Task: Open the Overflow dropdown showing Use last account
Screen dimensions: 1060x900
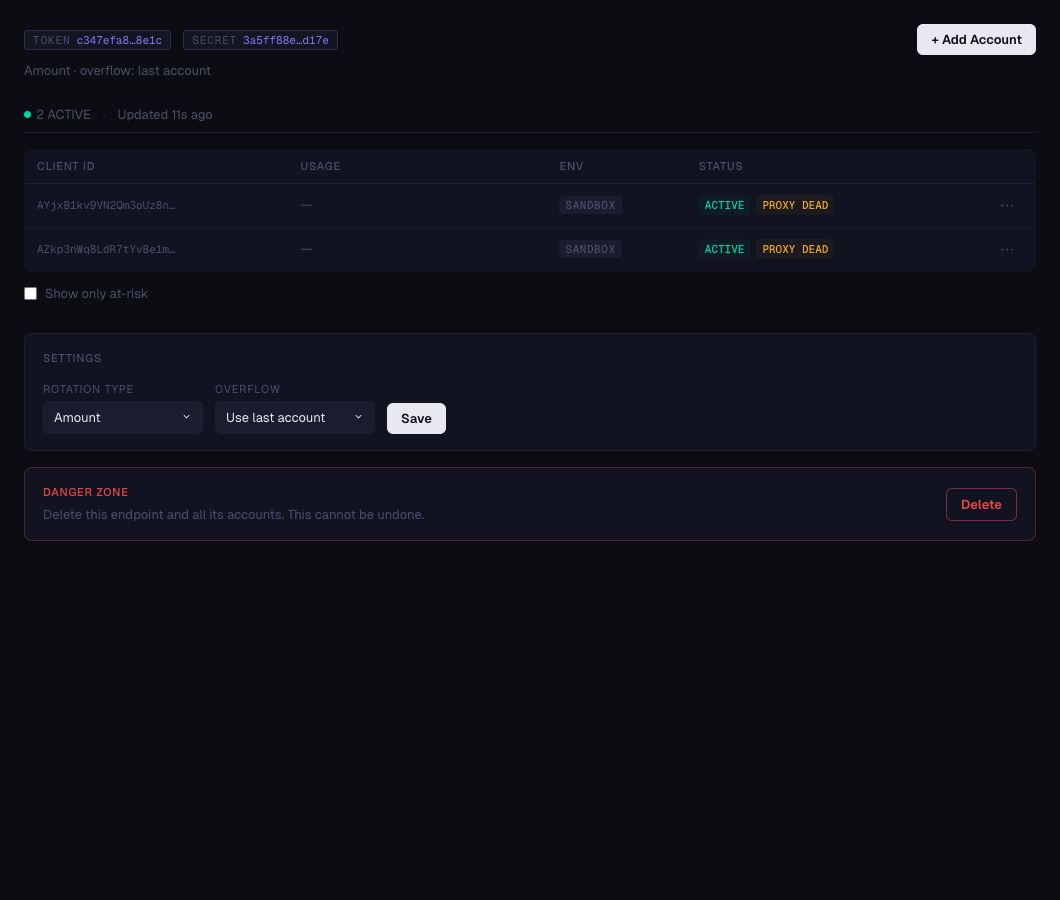Action: [294, 417]
